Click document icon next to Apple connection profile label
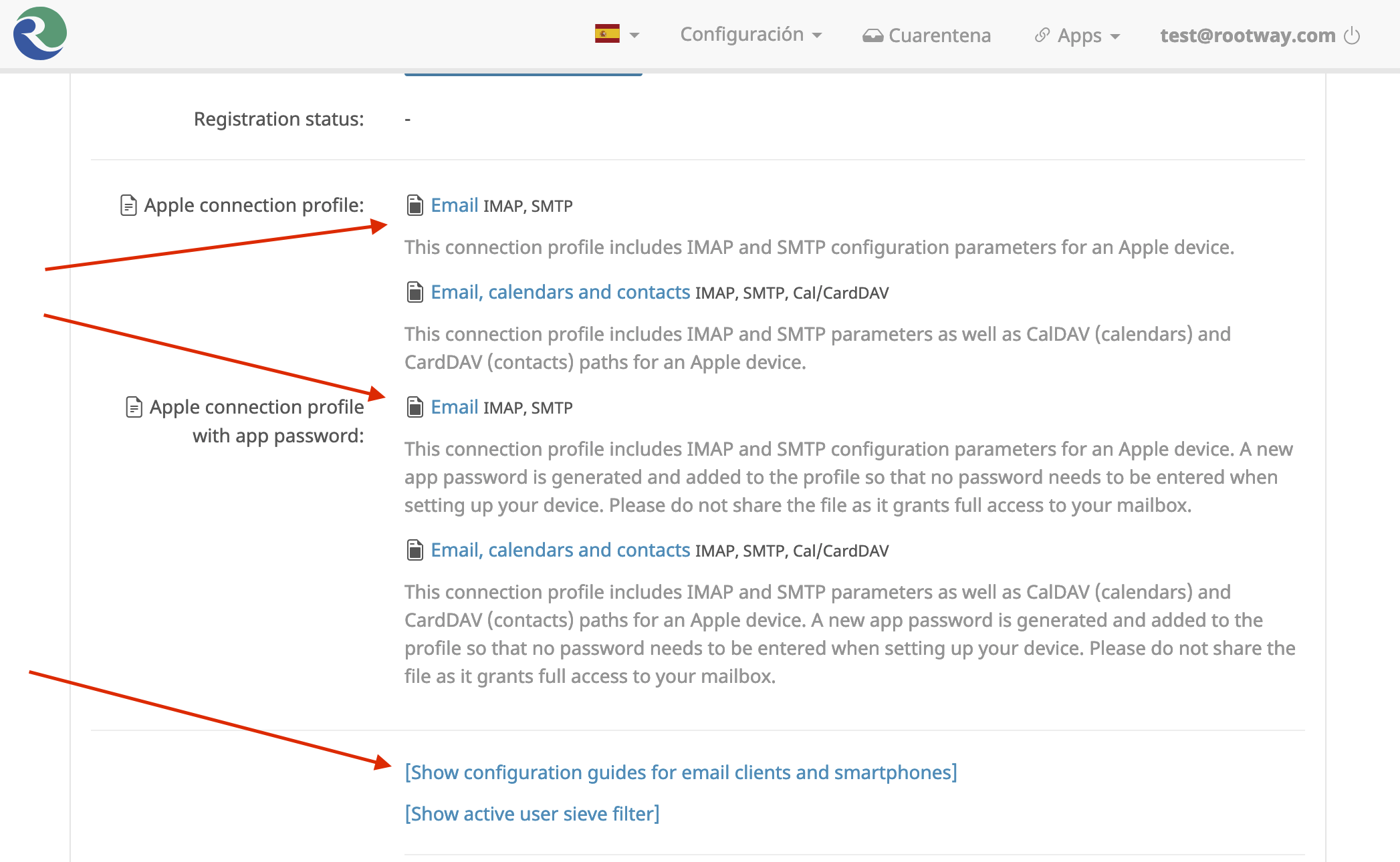The width and height of the screenshot is (1400, 862). coord(128,205)
